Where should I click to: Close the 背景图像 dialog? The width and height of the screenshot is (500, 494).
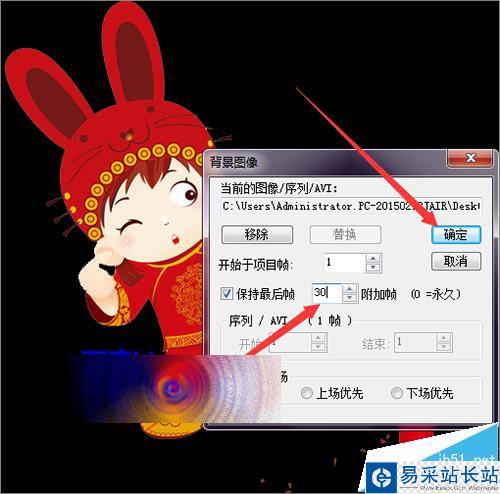point(470,158)
